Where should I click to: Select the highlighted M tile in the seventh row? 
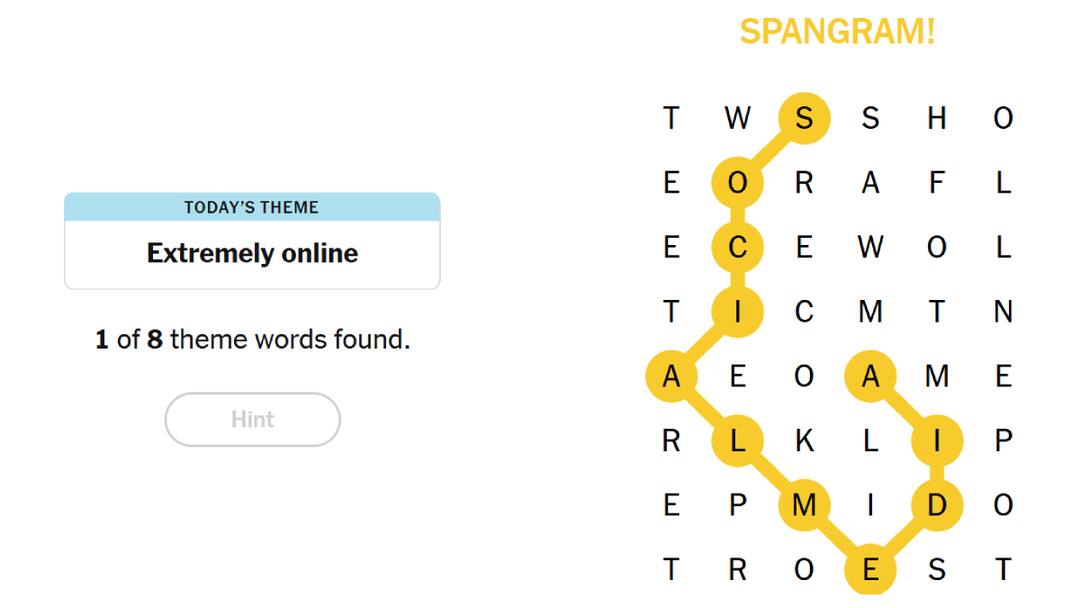pos(805,504)
